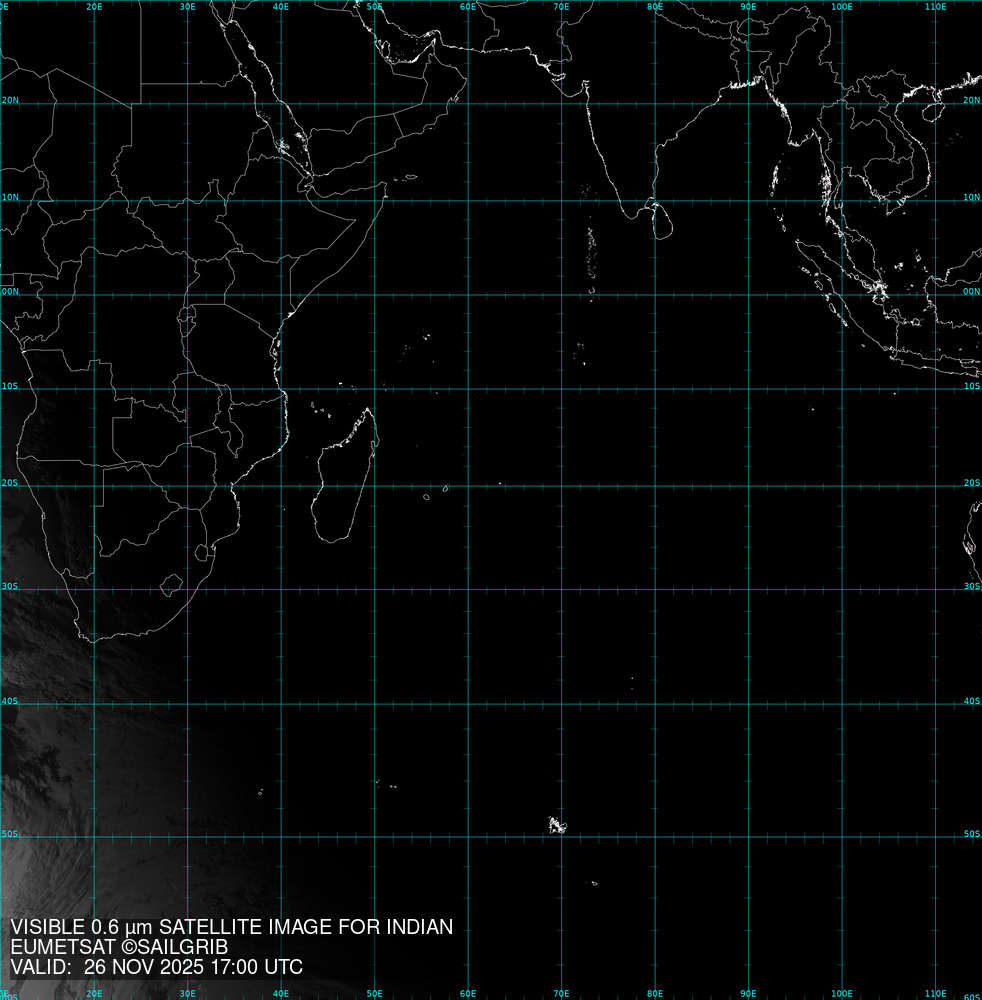Select the 10S latitude label on right edge
982x1000 pixels.
971,386
